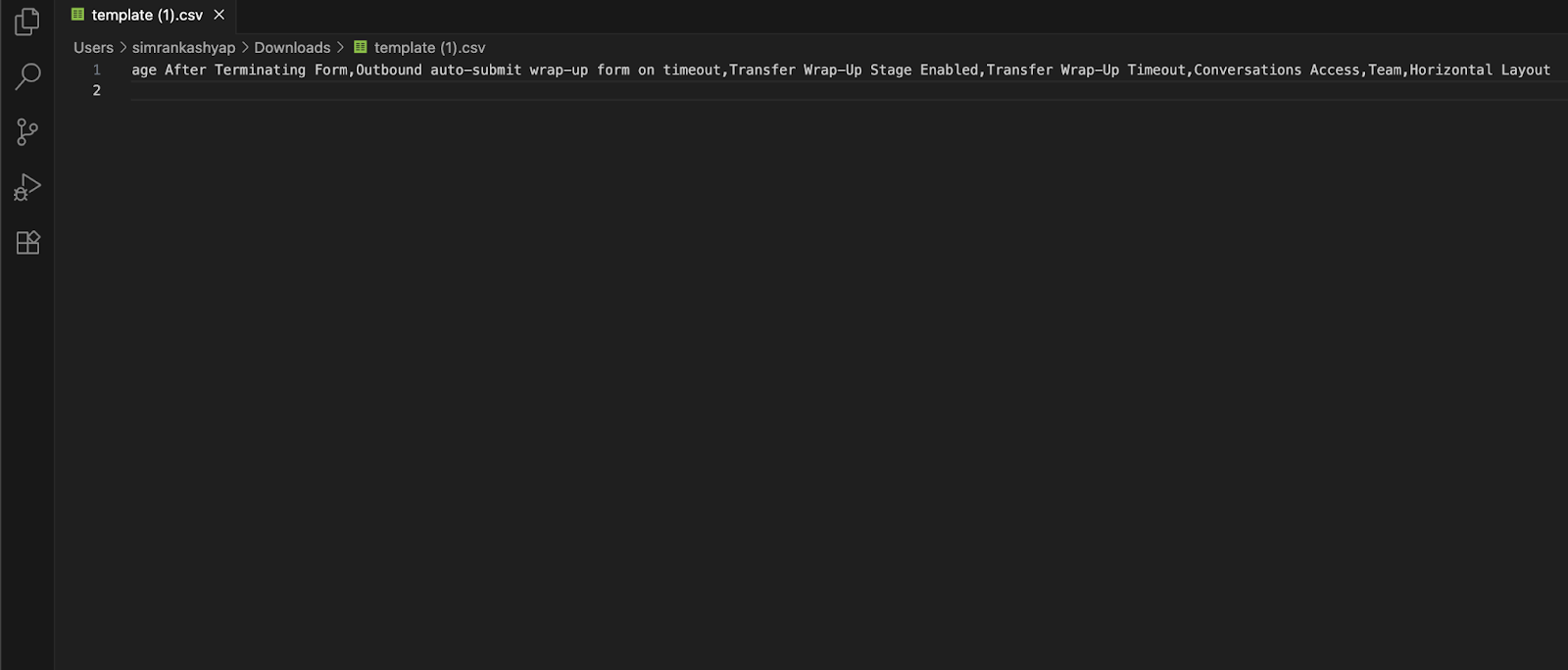The width and height of the screenshot is (1568, 670).
Task: Expand the chevron after Users breadcrumb
Action: point(122,47)
